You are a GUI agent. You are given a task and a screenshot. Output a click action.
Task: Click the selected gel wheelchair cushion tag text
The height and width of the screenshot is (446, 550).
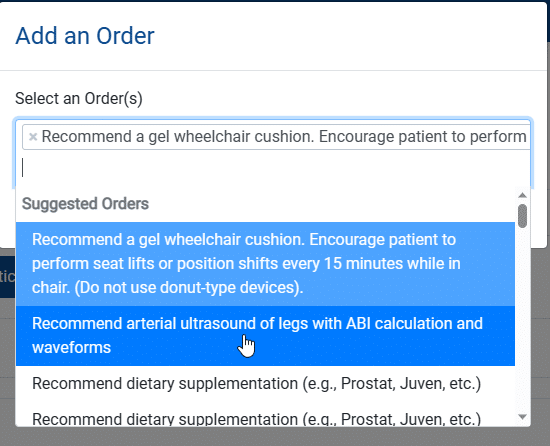click(284, 137)
